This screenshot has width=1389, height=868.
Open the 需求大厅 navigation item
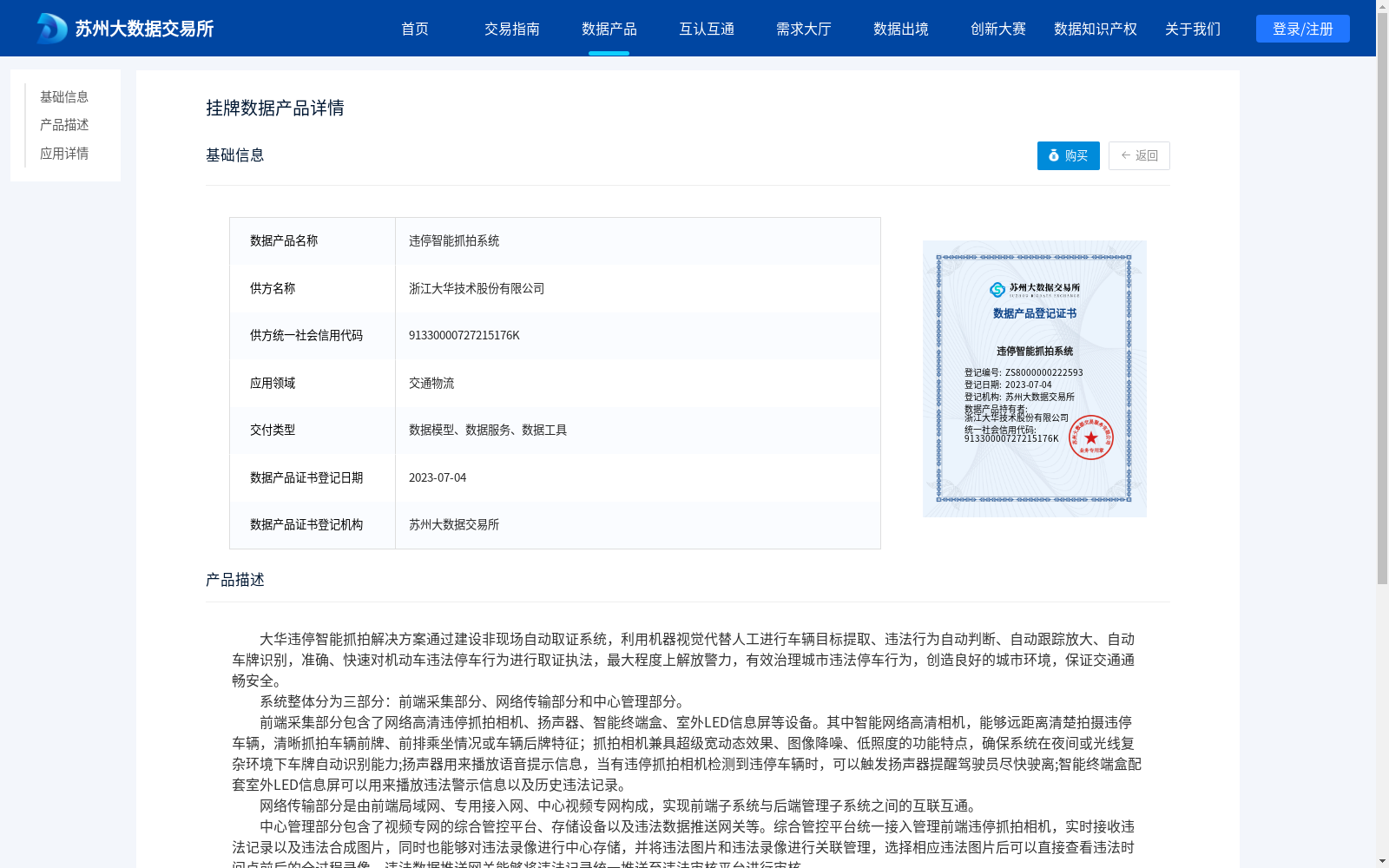click(x=804, y=29)
